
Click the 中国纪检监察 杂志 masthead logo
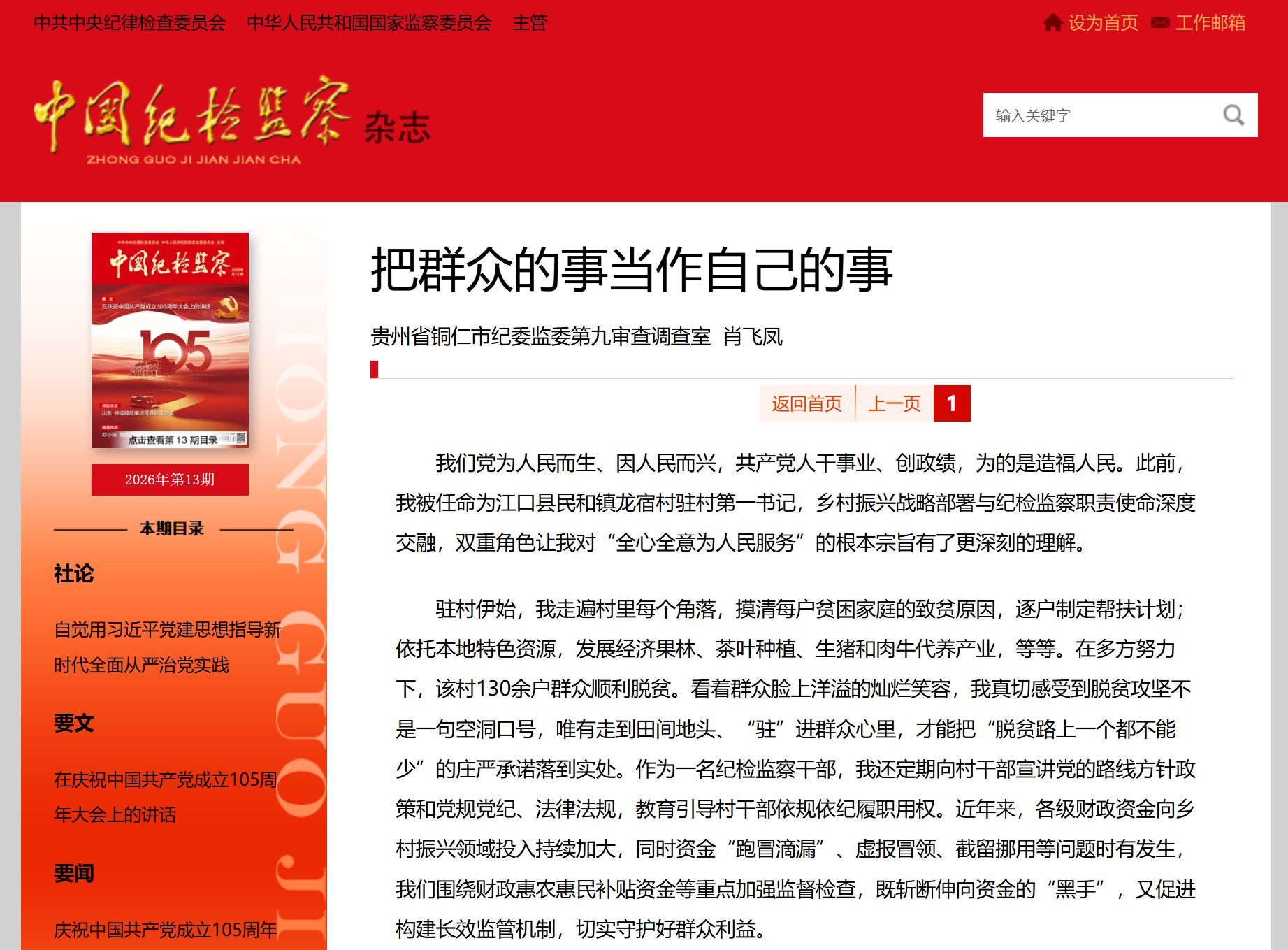[x=232, y=120]
